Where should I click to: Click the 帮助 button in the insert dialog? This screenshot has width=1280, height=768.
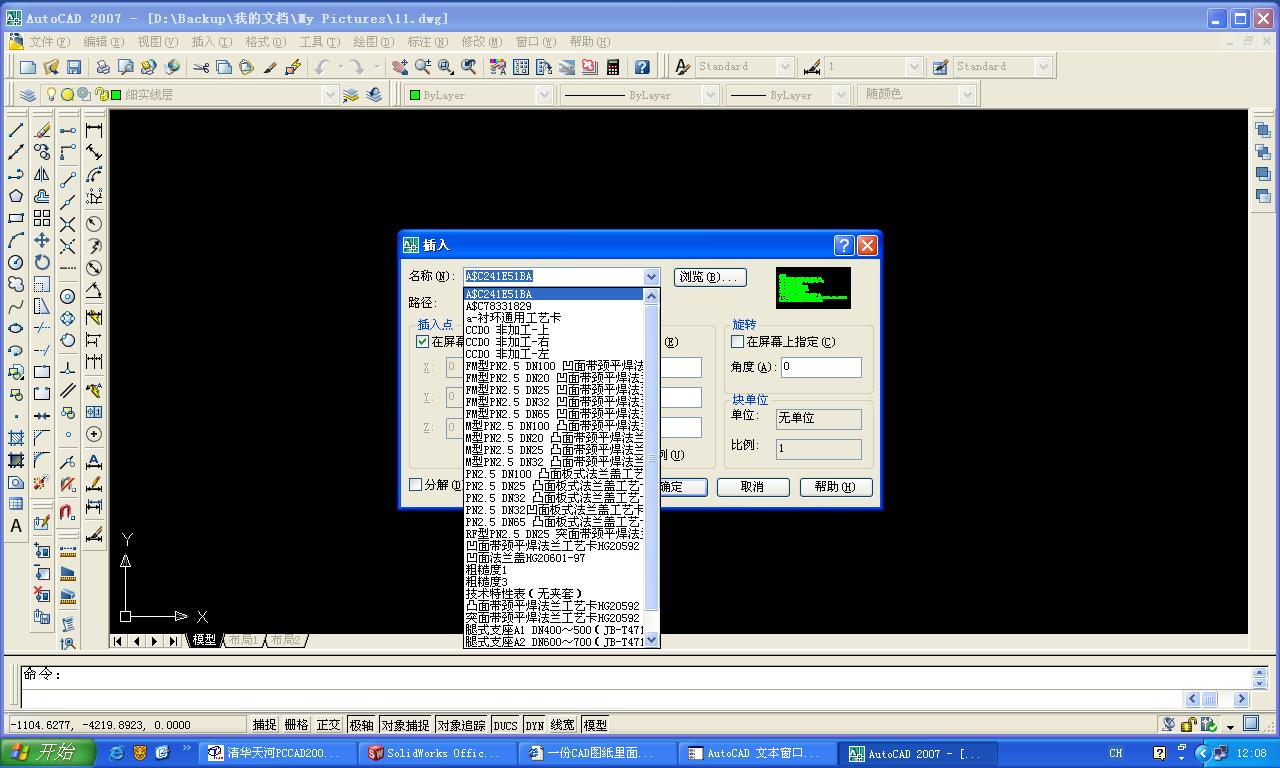pyautogui.click(x=836, y=487)
